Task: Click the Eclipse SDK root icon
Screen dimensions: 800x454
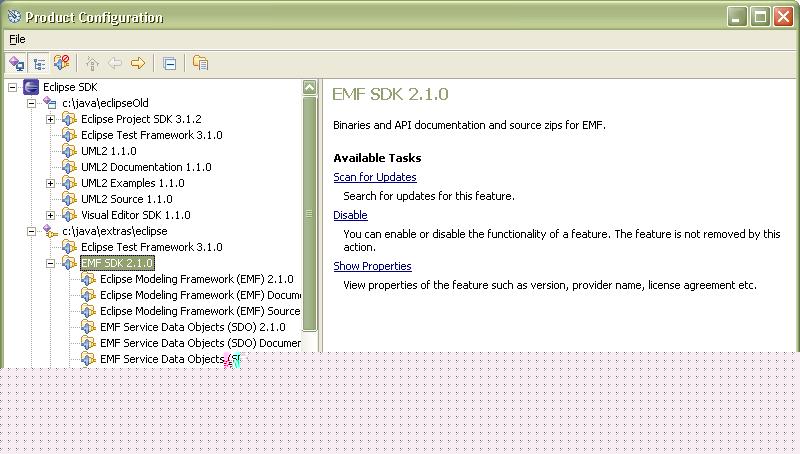Action: point(31,87)
